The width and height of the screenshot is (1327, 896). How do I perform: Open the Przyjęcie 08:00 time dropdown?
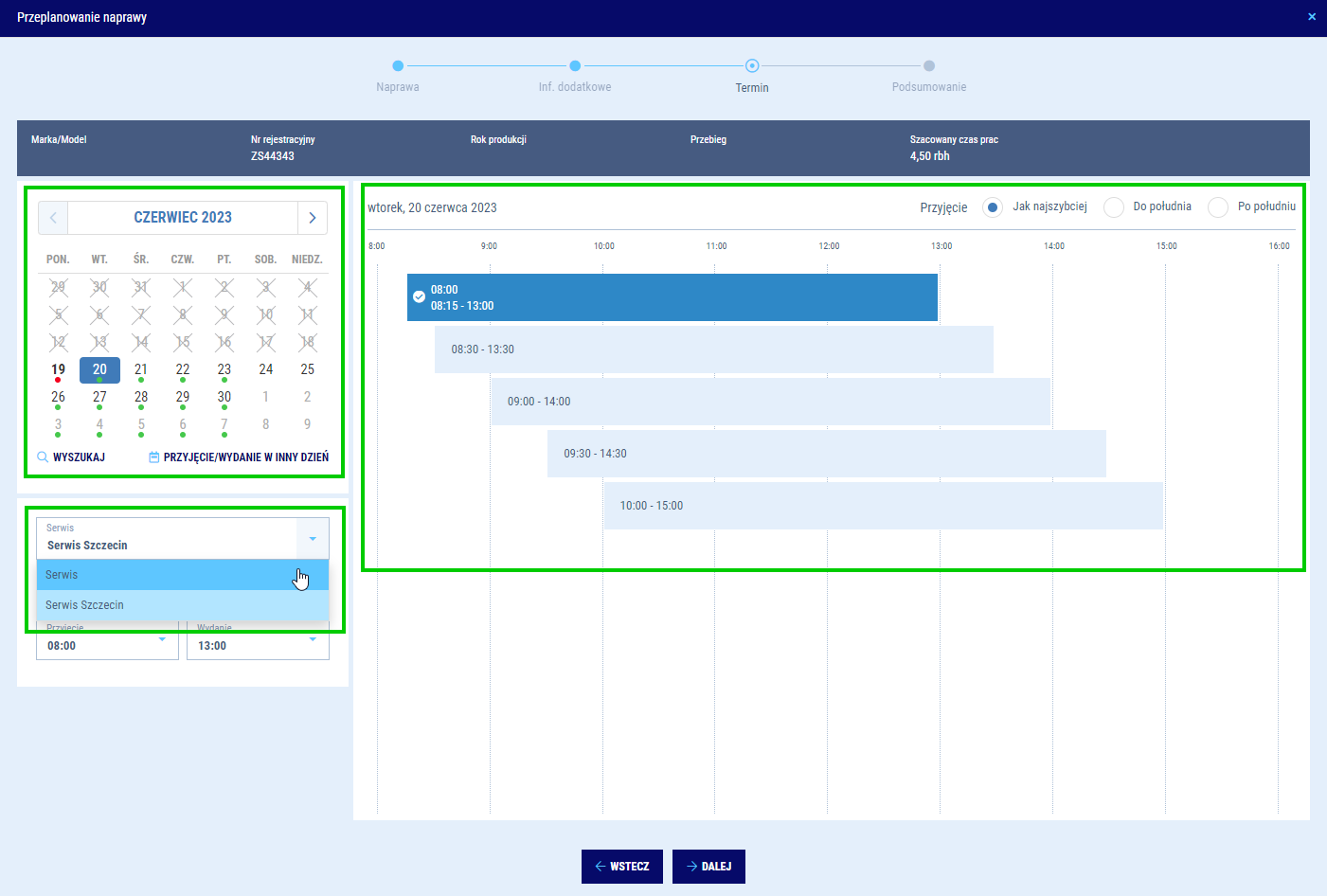[162, 641]
